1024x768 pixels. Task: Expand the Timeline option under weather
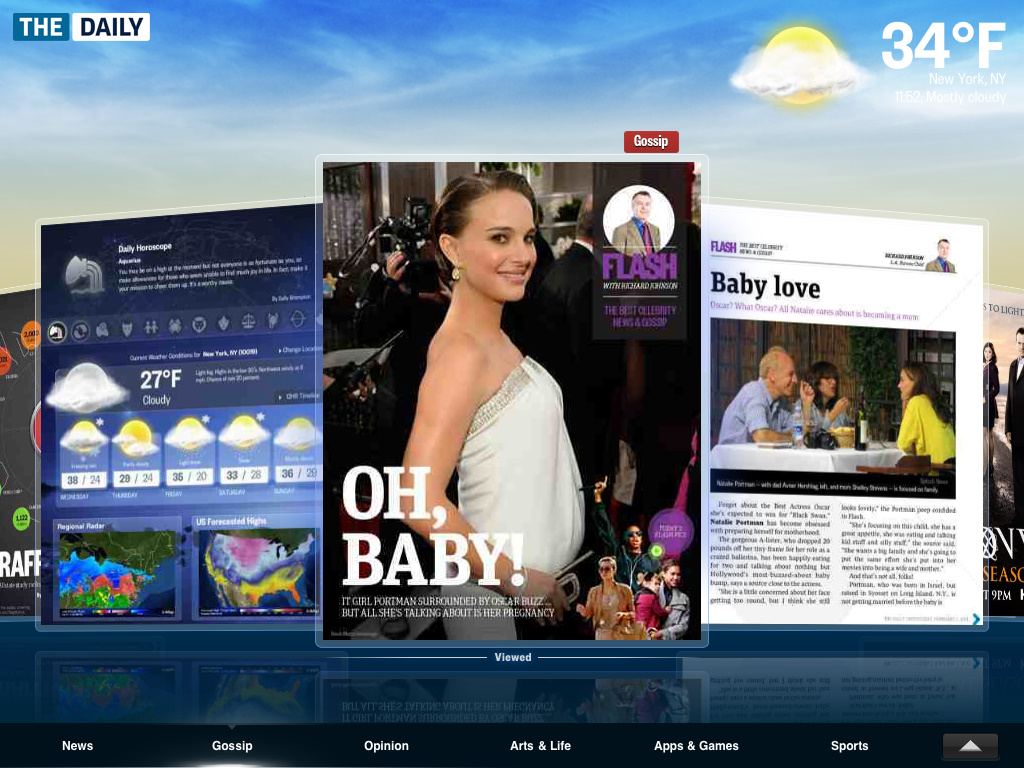pyautogui.click(x=298, y=396)
